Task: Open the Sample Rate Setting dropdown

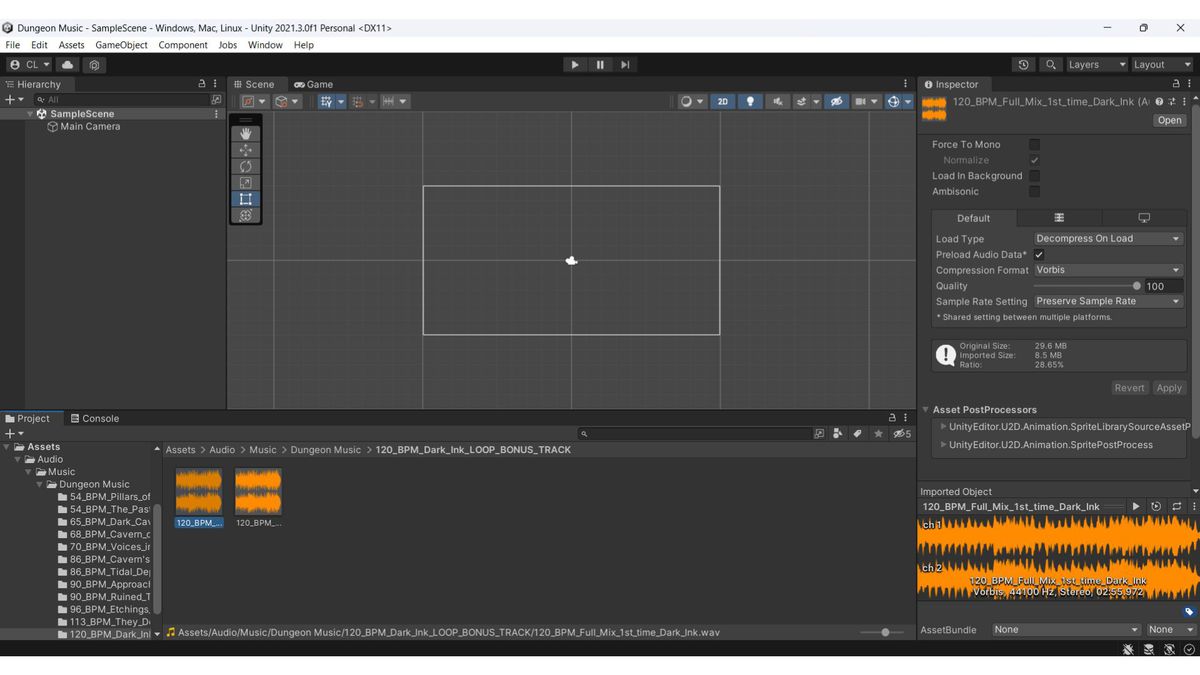Action: [x=1108, y=301]
